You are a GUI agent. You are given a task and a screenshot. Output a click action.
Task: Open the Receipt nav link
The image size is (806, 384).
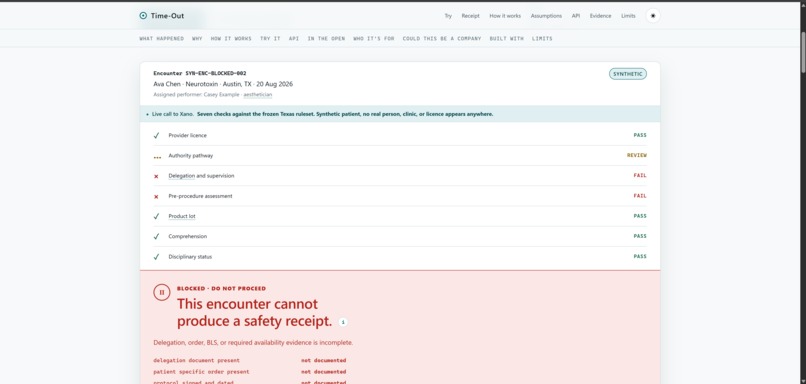click(470, 16)
